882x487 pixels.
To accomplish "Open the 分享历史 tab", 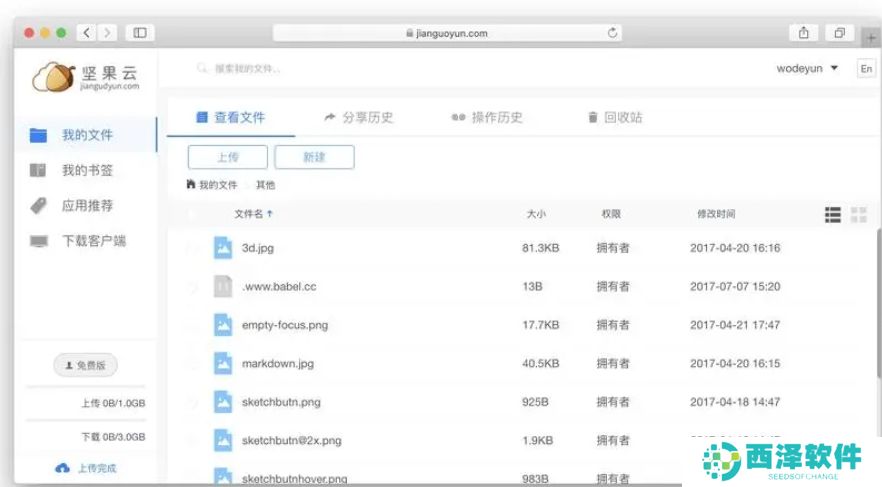I will point(359,117).
